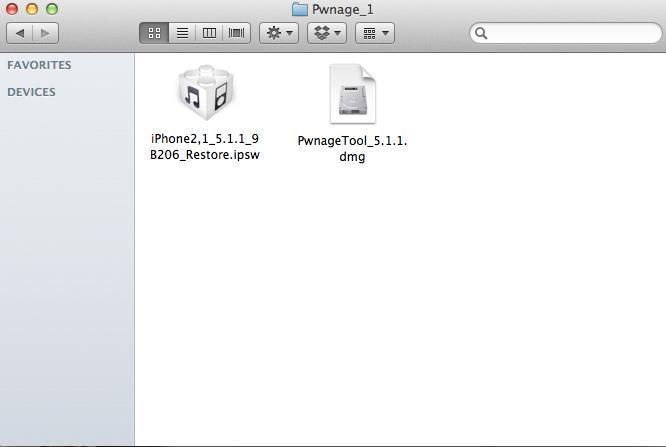Open the Dropbox toolbar menu
666x447 pixels.
[x=327, y=33]
